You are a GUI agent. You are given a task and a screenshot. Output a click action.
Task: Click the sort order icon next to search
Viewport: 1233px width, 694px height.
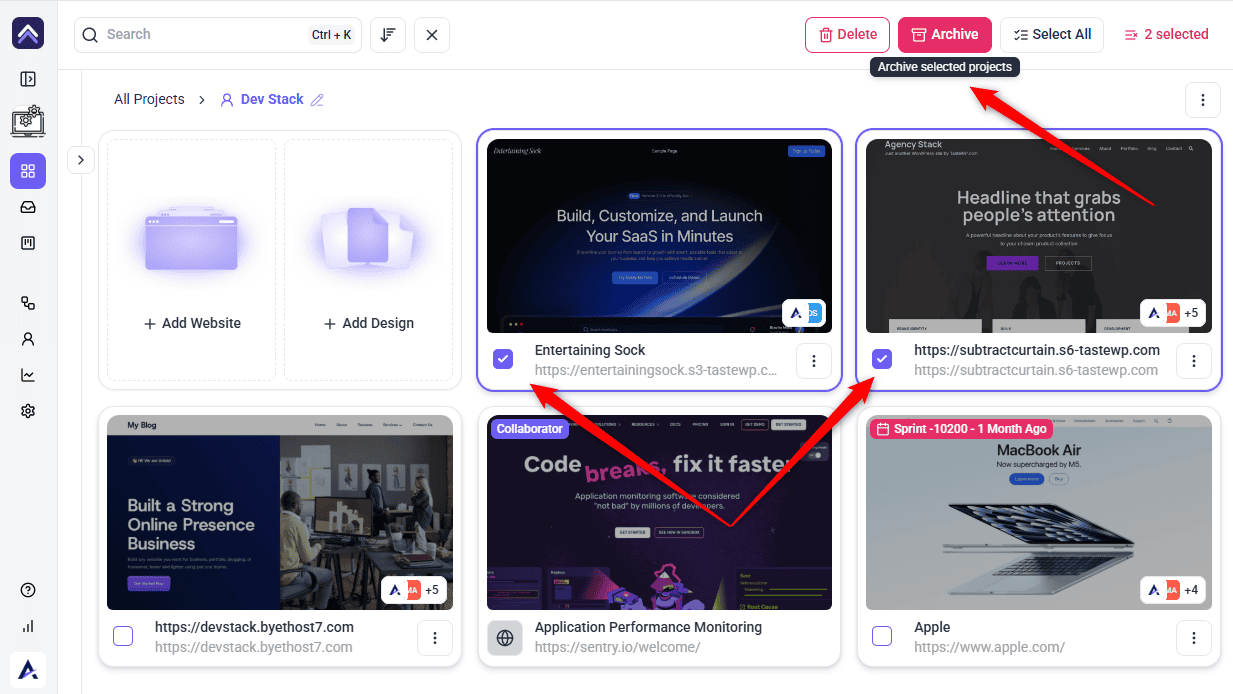pyautogui.click(x=388, y=35)
